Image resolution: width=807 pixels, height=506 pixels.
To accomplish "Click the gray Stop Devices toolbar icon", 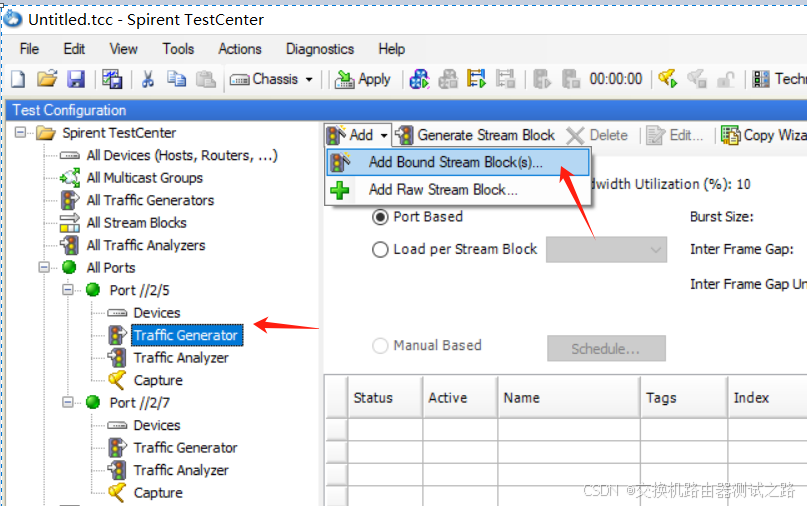I will point(448,79).
